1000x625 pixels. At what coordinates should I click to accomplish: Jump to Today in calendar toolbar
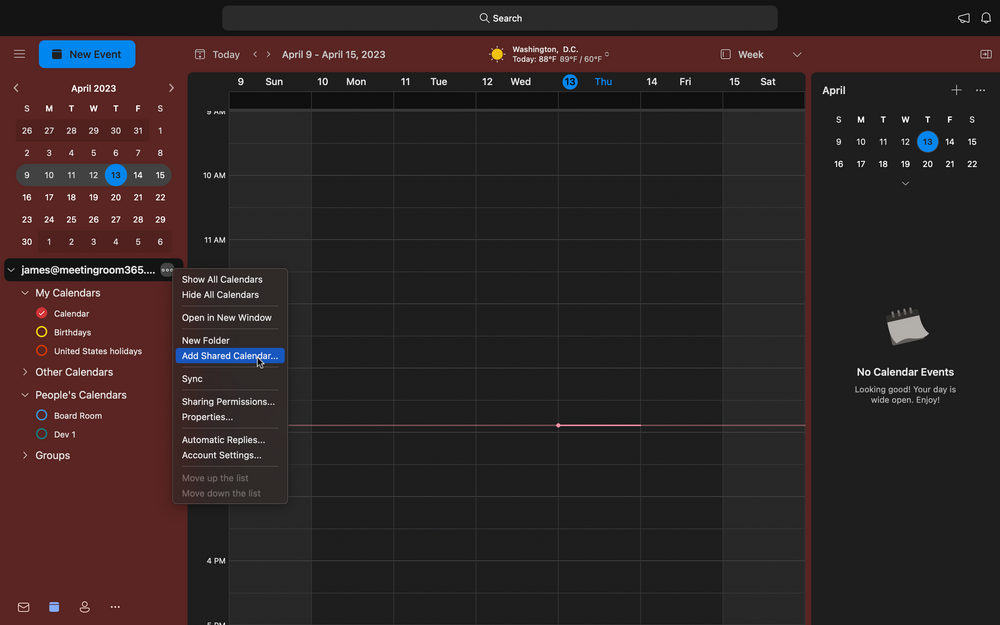coord(217,54)
